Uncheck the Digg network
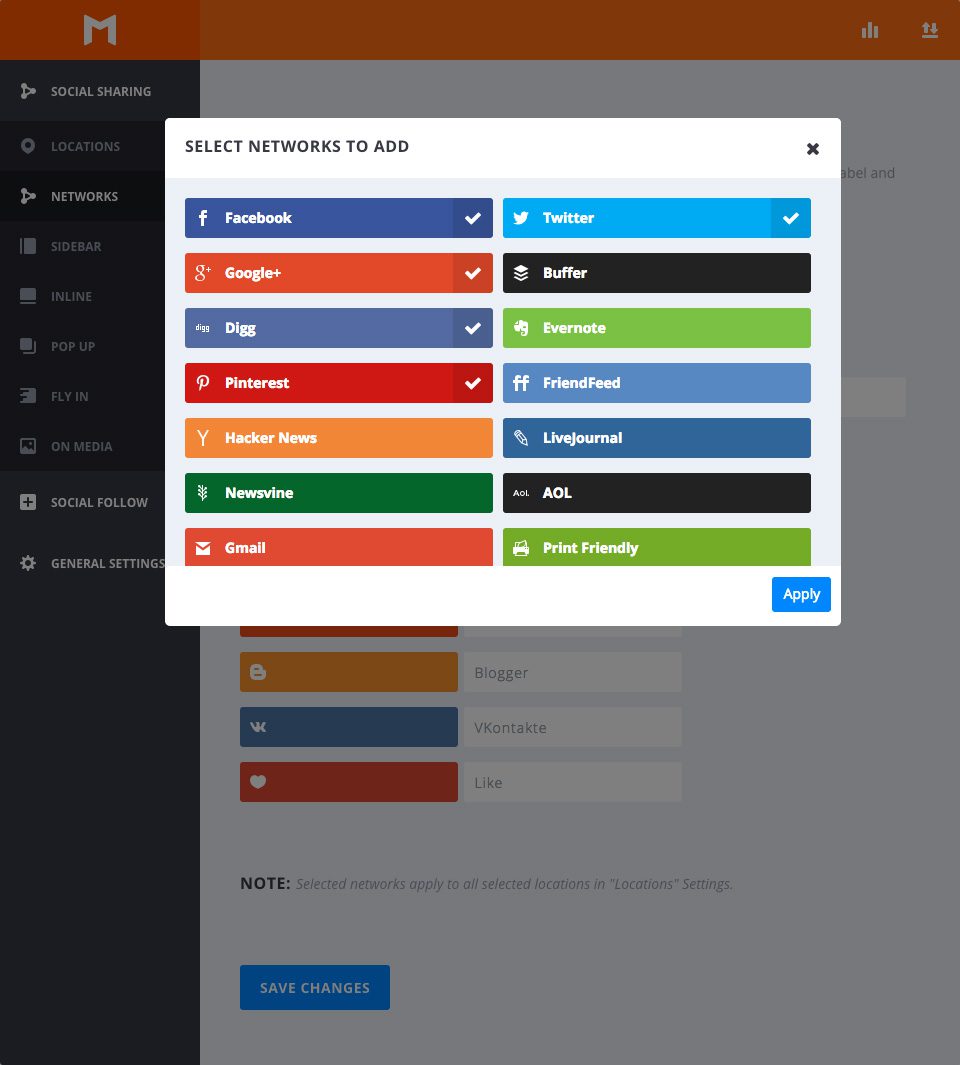This screenshot has height=1065, width=960. [x=473, y=328]
